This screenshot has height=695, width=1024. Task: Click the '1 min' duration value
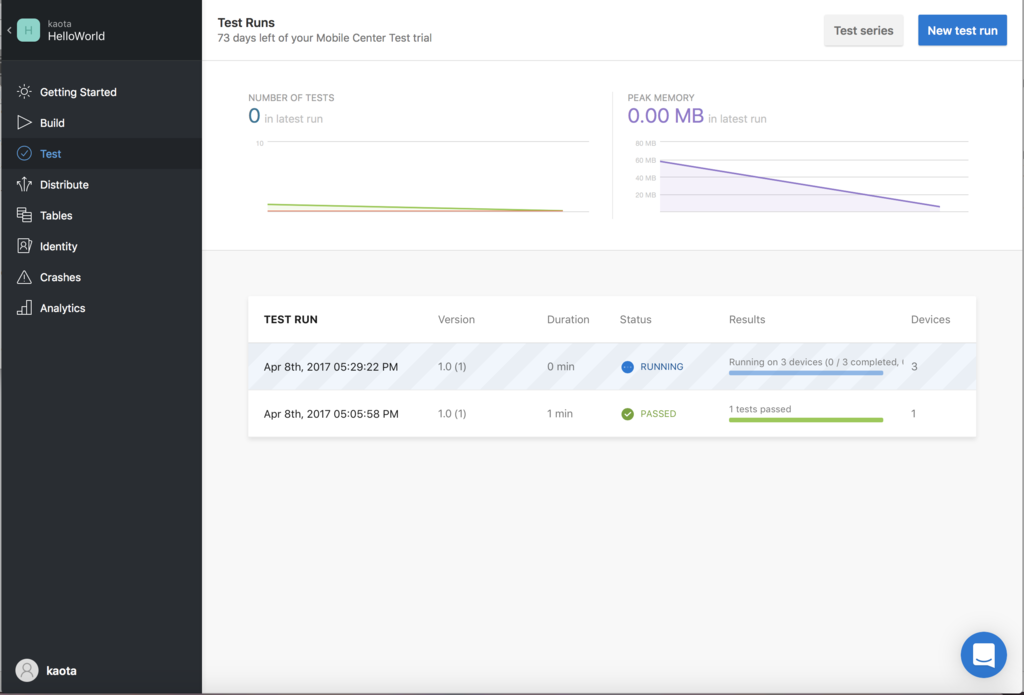pyautogui.click(x=560, y=413)
